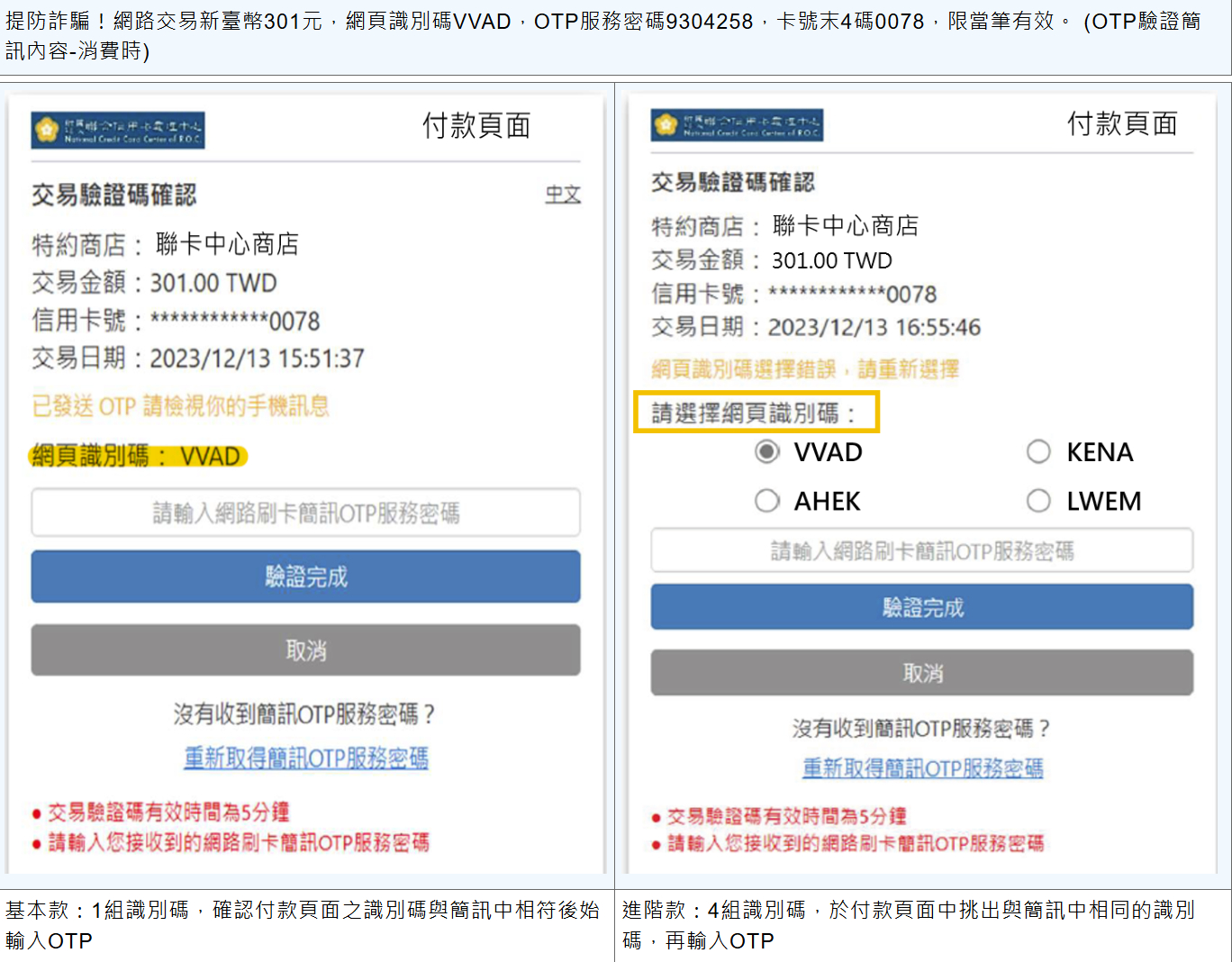Select the AHEK identifier radio button
Viewport: 1232px width, 962px height.
click(x=766, y=501)
